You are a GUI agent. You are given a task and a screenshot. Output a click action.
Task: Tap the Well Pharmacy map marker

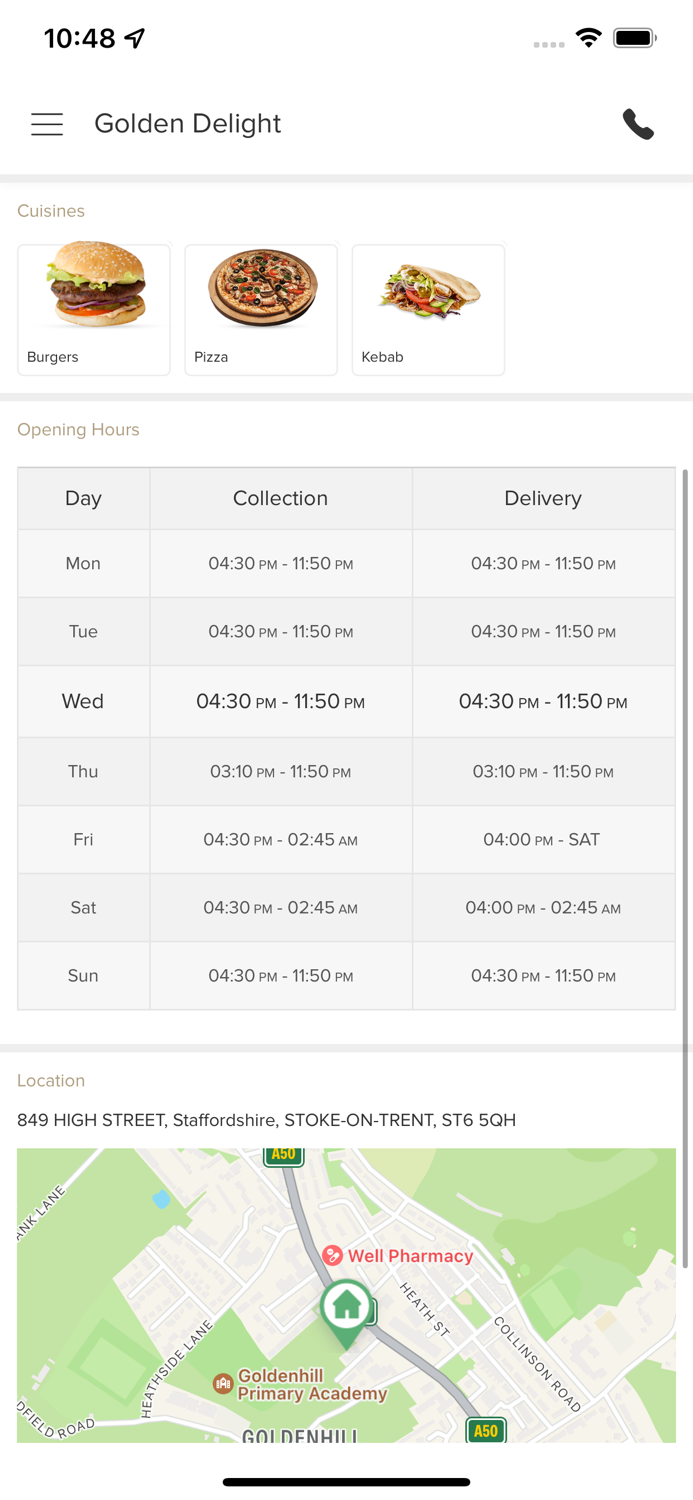[x=333, y=1256]
